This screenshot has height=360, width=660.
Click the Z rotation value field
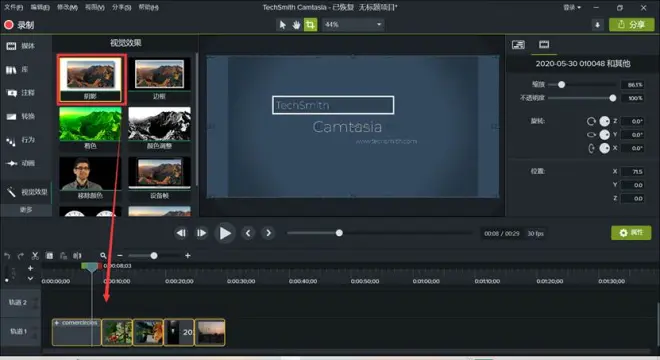click(633, 121)
